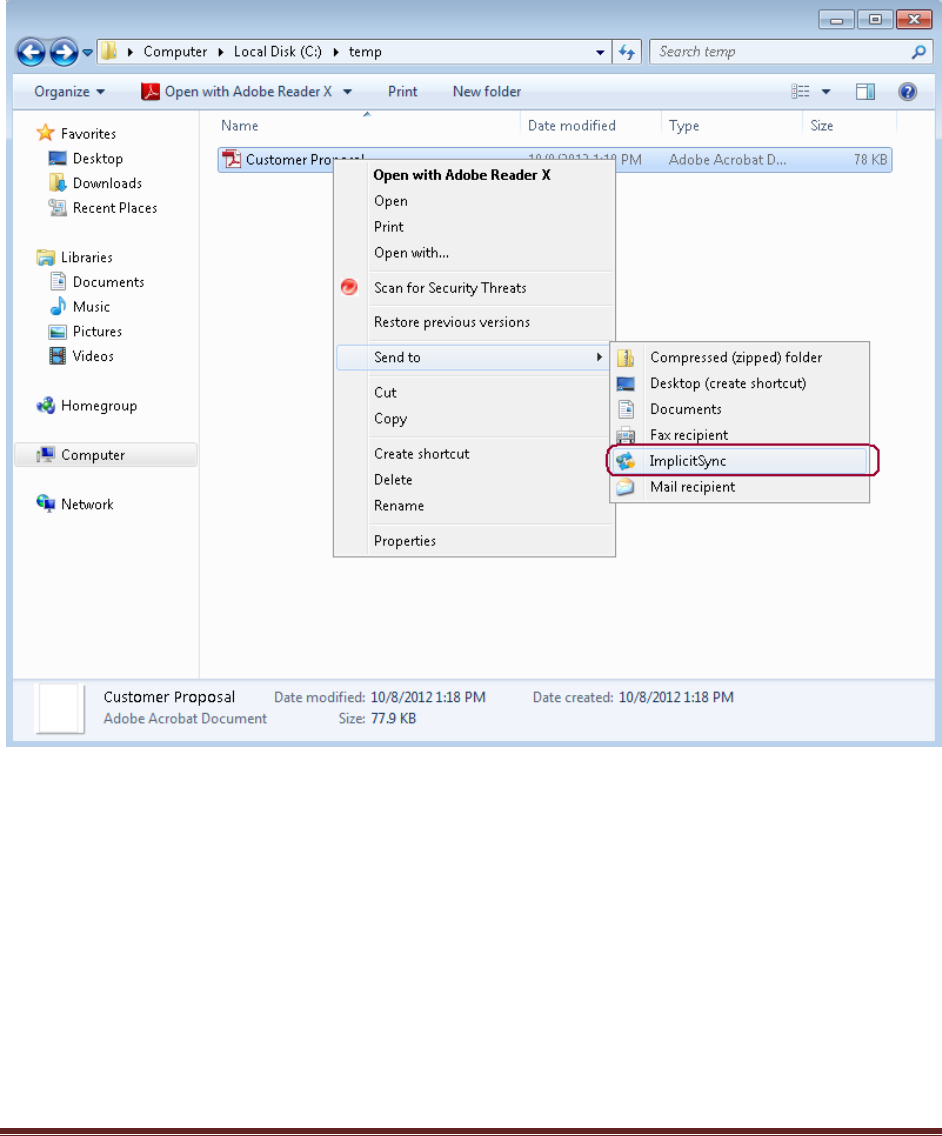Click New folder in the toolbar
This screenshot has width=942, height=1136.
pos(487,92)
